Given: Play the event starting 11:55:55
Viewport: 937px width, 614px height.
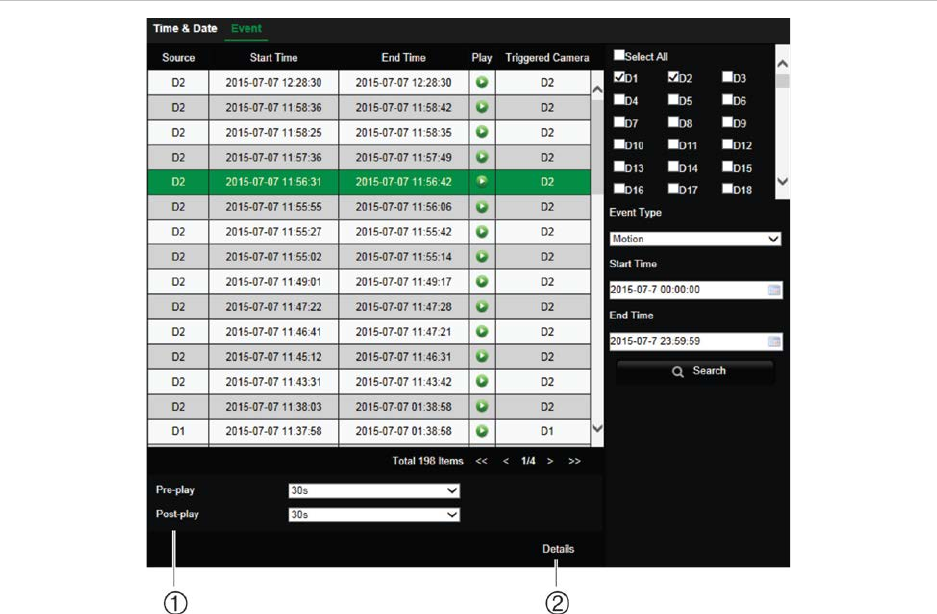Looking at the screenshot, I should coord(482,207).
